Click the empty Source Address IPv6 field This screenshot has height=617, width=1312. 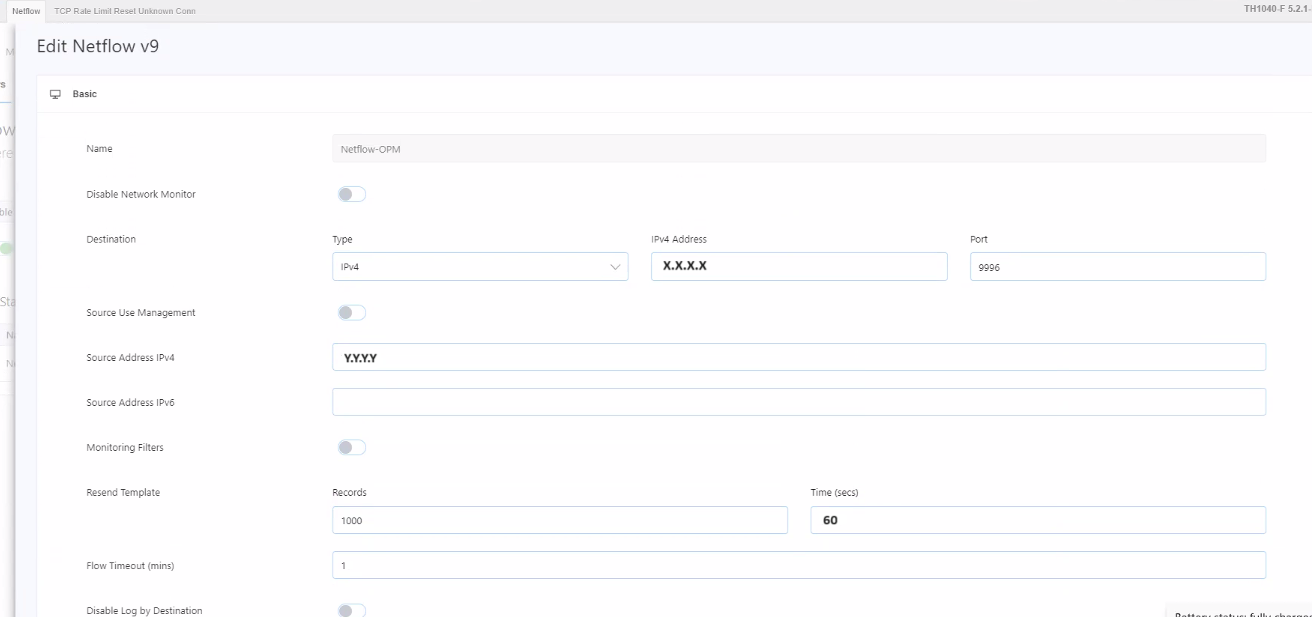click(x=798, y=402)
